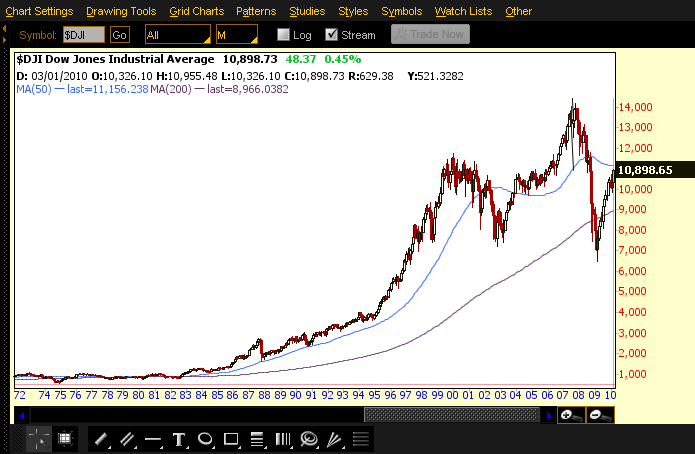
Task: Toggle the Log scale checkbox
Action: 283,35
